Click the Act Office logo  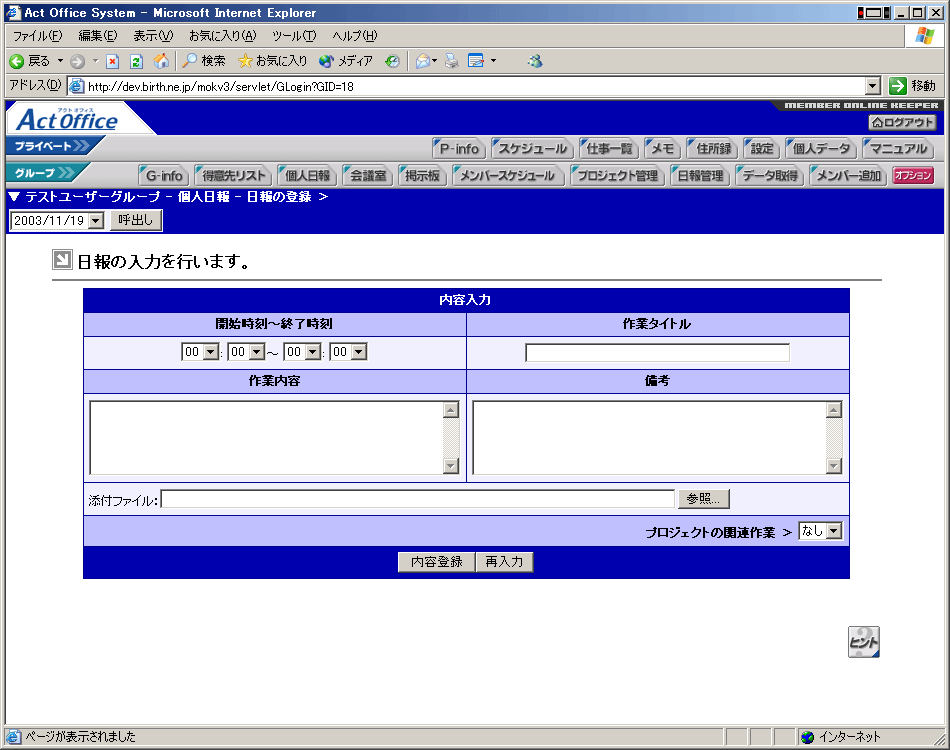[x=68, y=120]
